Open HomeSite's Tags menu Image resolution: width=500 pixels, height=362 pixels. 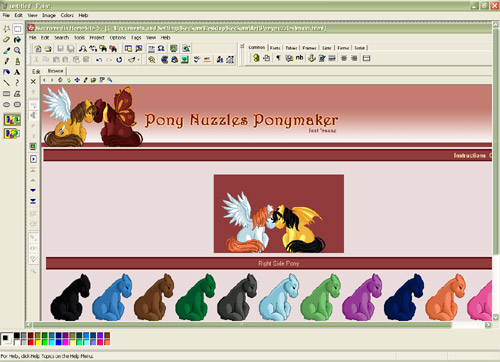coord(136,38)
